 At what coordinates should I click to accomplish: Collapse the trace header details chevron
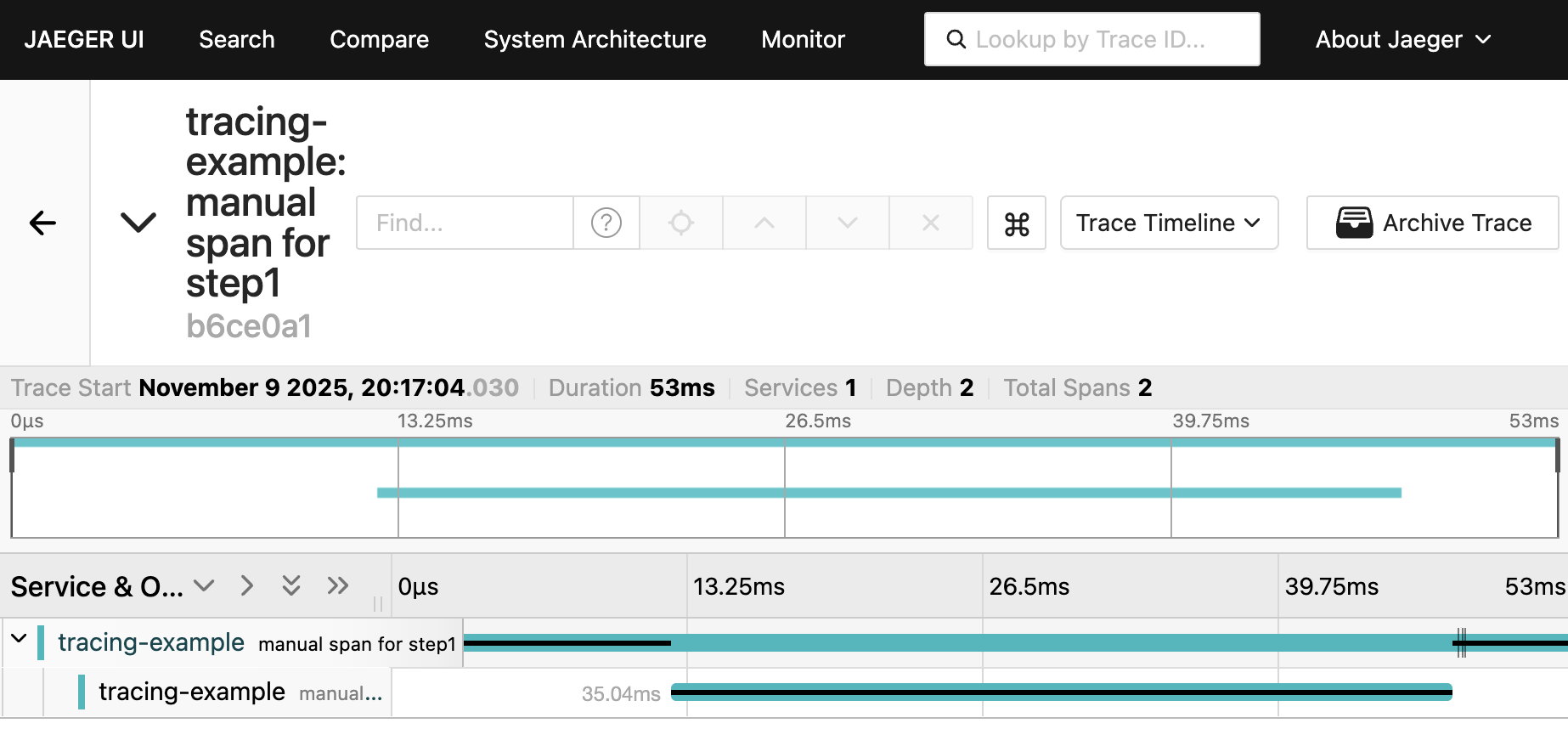(138, 223)
